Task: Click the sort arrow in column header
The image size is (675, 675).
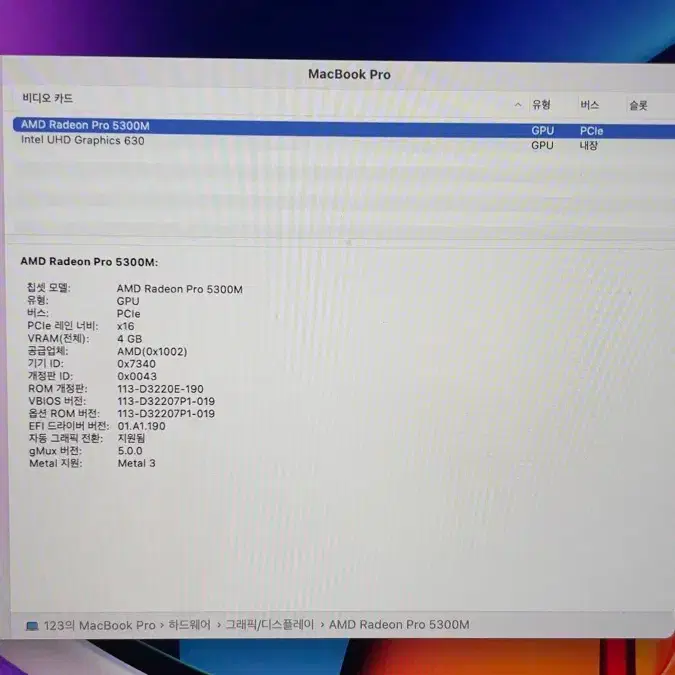Action: [x=518, y=104]
